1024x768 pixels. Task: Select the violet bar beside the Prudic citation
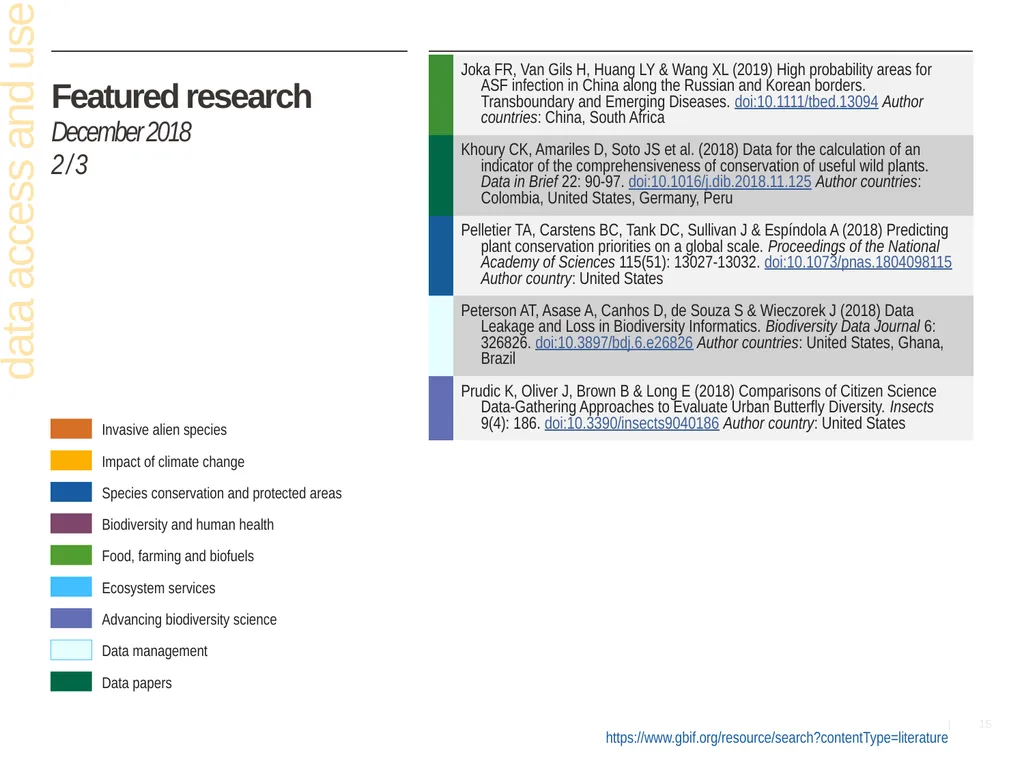tap(441, 408)
